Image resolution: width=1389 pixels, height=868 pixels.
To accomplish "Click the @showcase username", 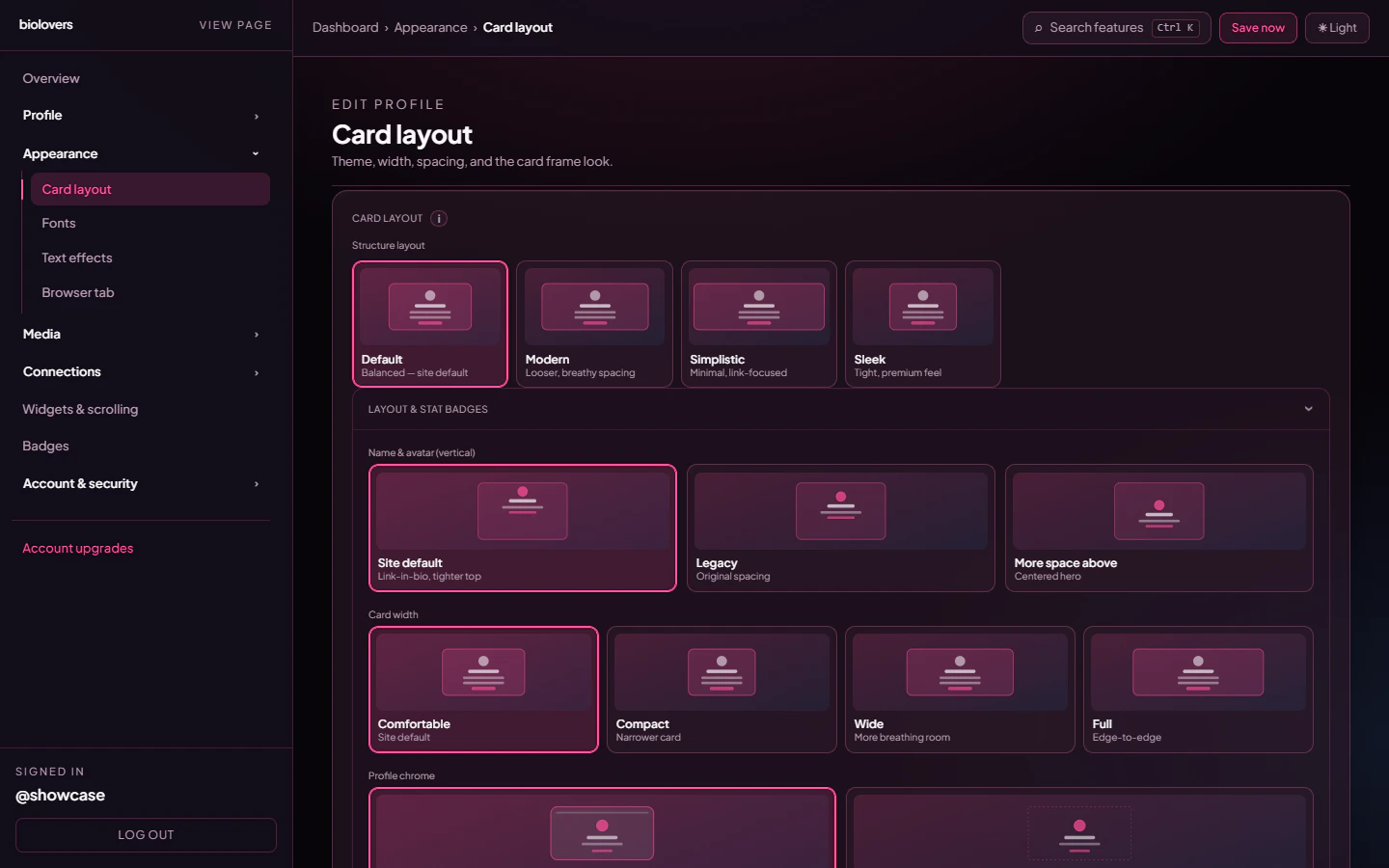I will [x=60, y=796].
